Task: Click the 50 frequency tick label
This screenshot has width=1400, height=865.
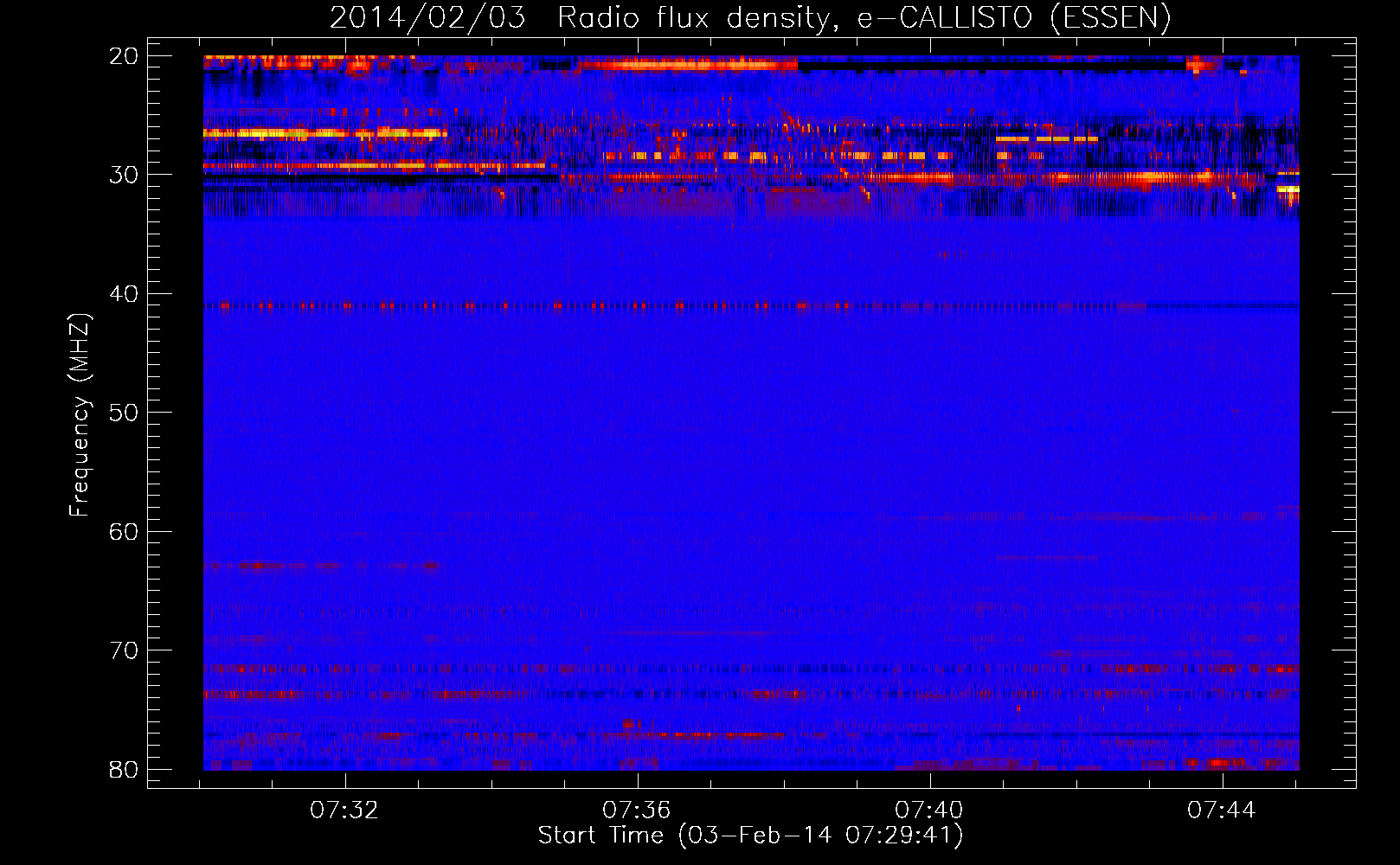Action: (124, 413)
